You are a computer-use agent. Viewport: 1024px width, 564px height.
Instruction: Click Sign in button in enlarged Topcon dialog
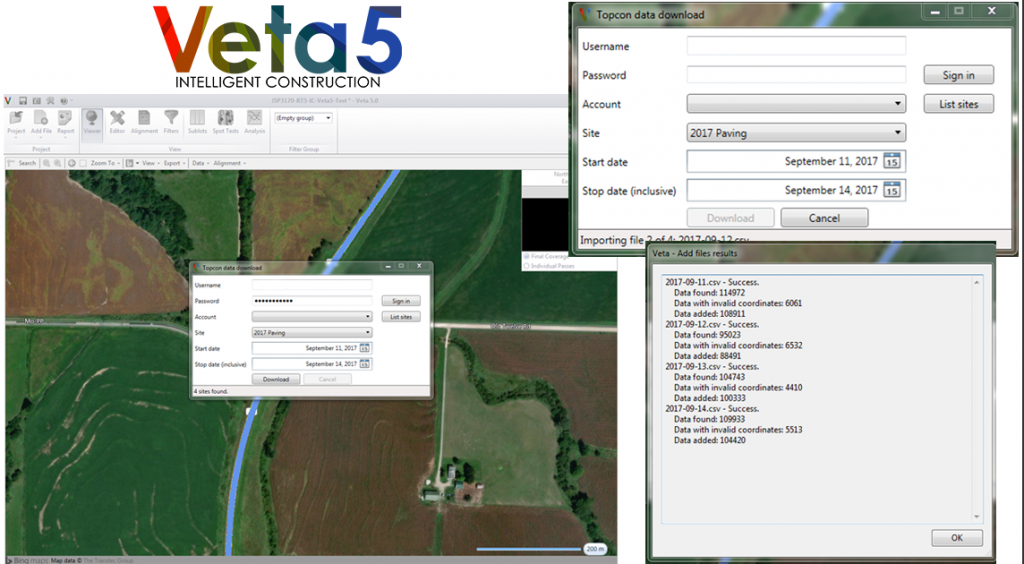[x=959, y=75]
